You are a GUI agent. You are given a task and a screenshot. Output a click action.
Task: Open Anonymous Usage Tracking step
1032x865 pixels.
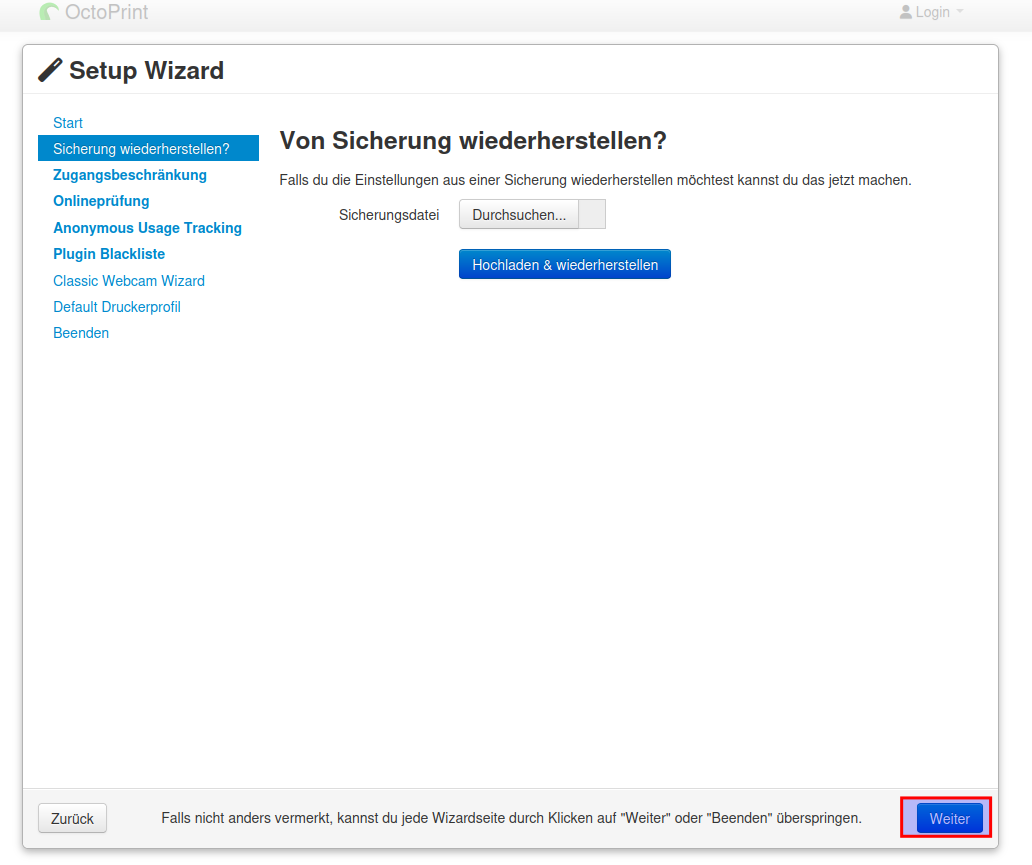[x=147, y=228]
